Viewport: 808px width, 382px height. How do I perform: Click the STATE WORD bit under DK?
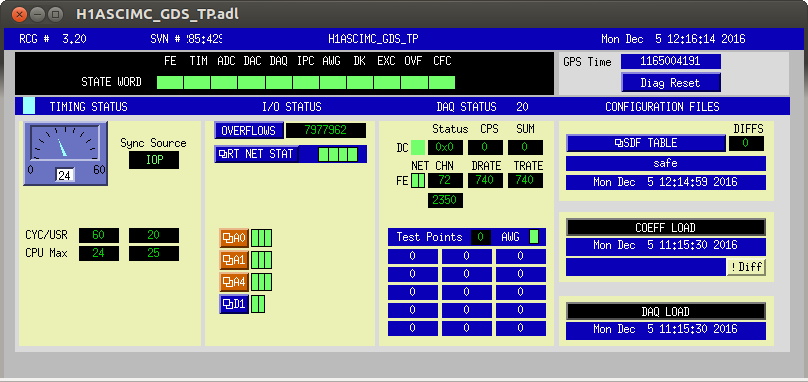point(360,82)
